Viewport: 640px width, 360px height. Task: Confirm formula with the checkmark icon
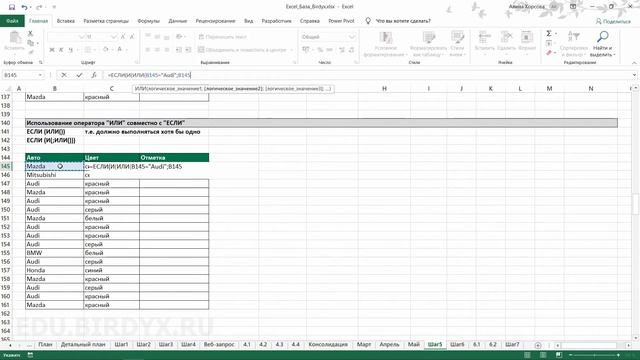pyautogui.click(x=79, y=75)
